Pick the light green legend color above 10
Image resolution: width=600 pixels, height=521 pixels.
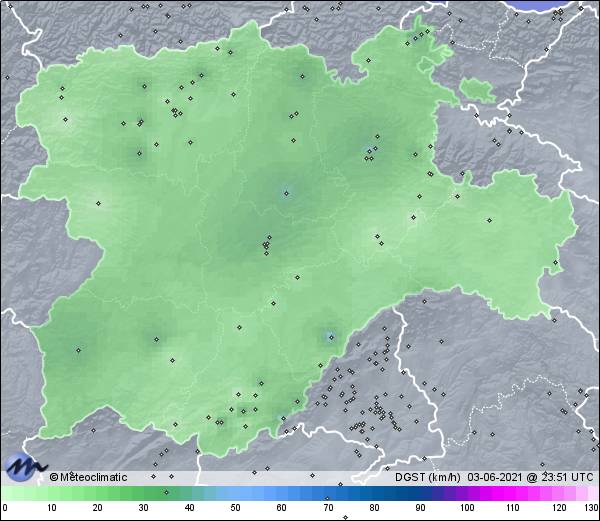pos(52,494)
